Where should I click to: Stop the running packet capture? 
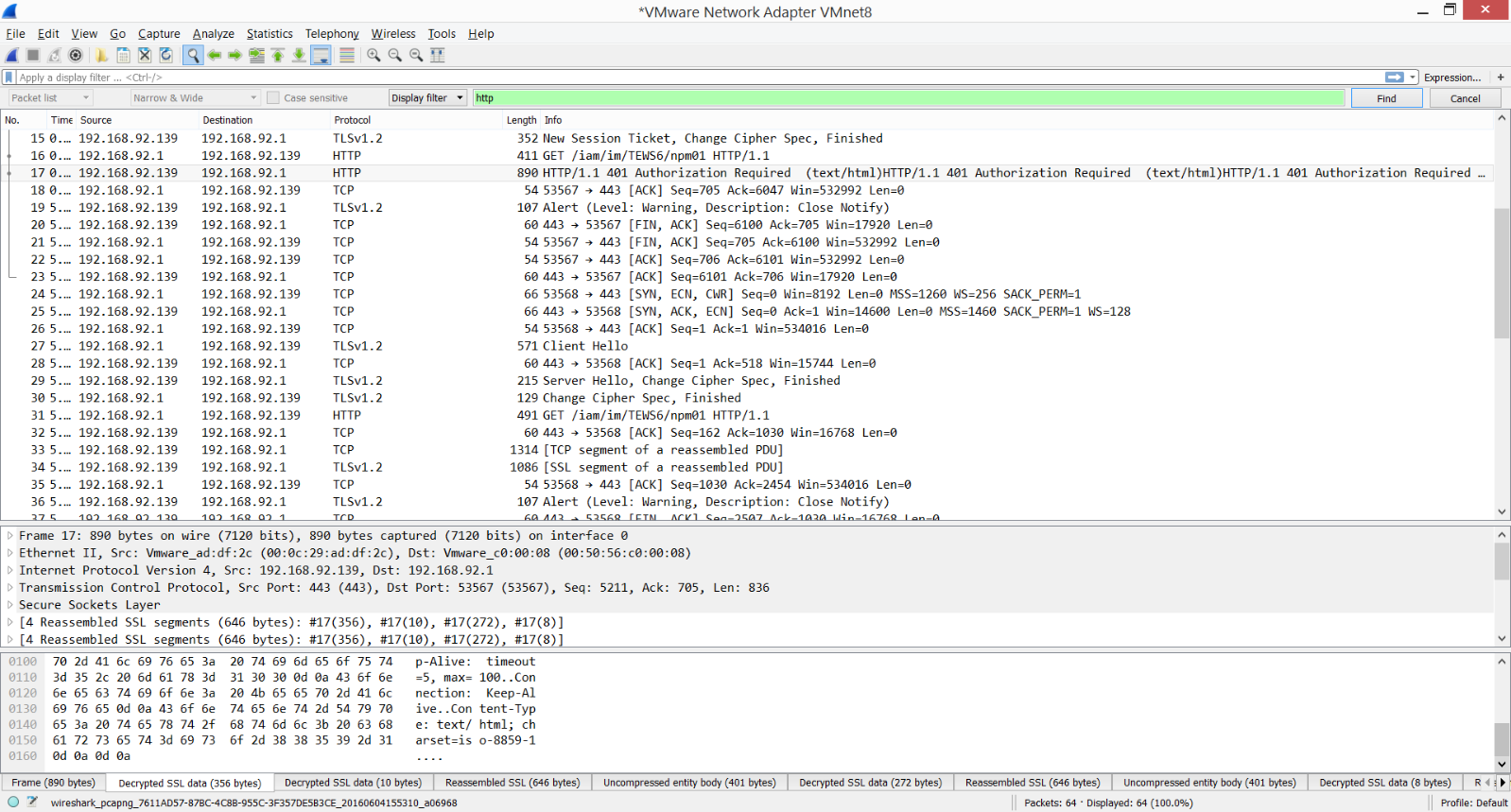point(33,56)
